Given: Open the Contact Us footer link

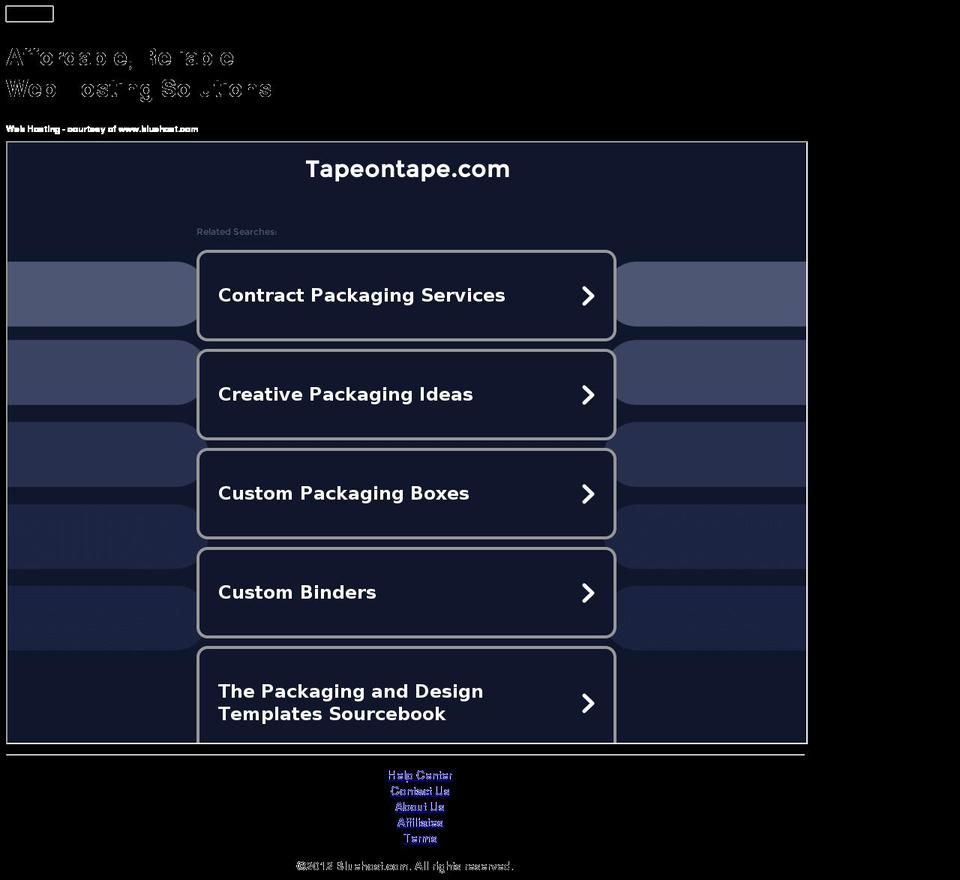Looking at the screenshot, I should [420, 791].
